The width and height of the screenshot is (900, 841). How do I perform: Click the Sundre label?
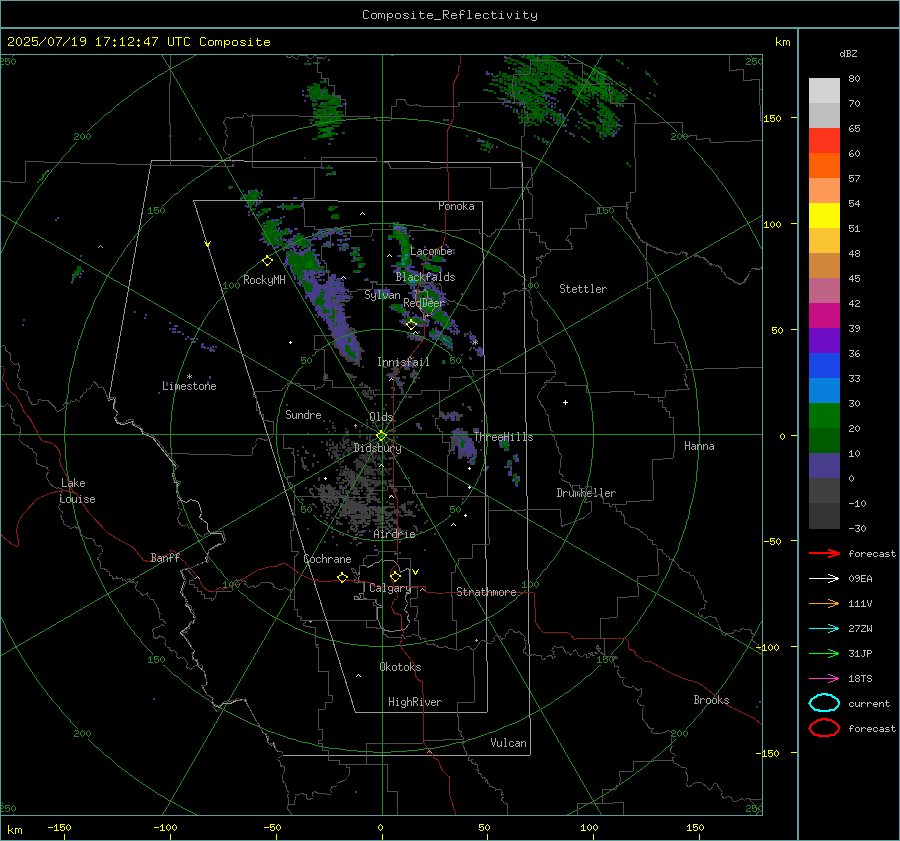303,414
